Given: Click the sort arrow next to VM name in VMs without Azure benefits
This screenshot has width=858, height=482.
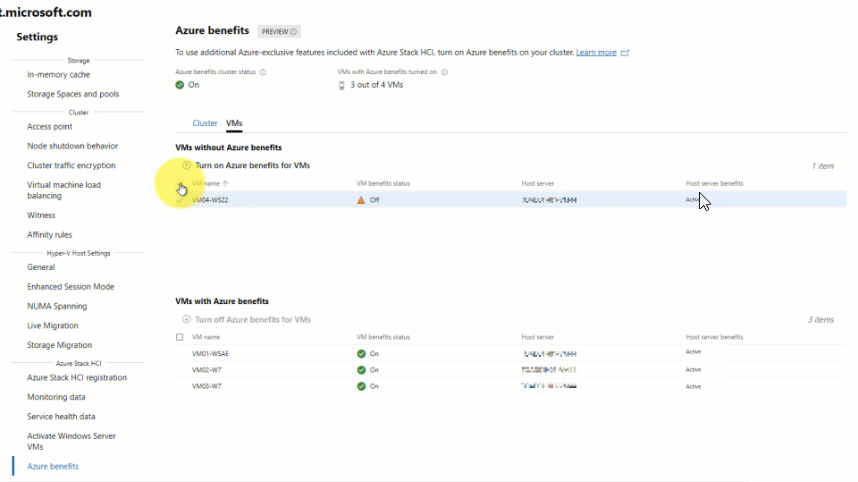Looking at the screenshot, I should [225, 184].
